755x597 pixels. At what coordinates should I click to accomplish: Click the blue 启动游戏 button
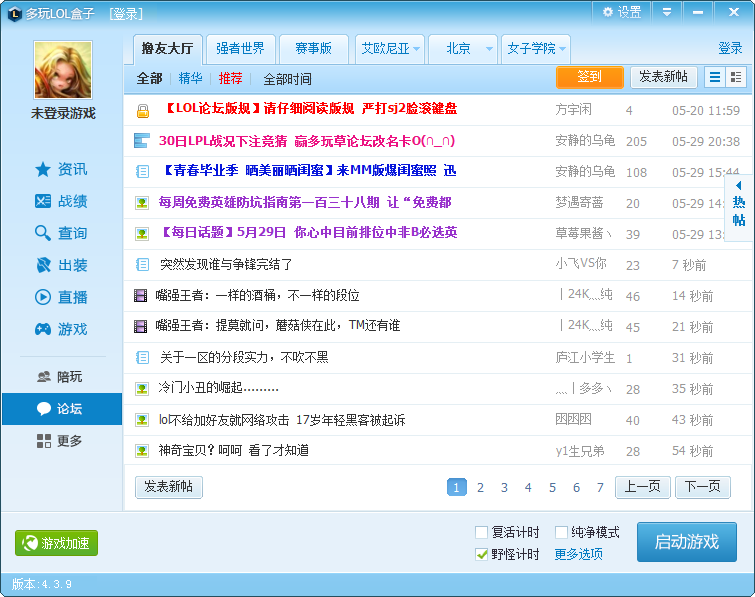point(686,542)
